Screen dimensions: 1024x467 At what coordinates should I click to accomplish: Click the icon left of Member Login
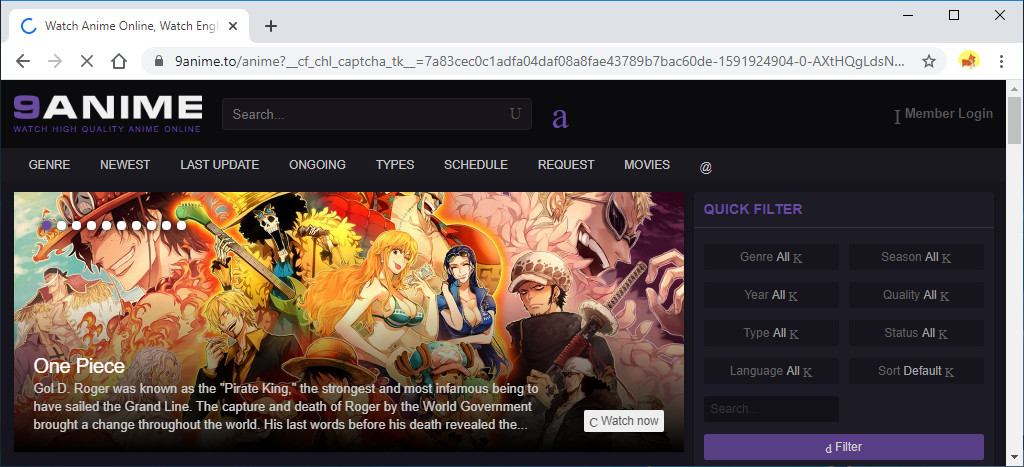coord(897,117)
